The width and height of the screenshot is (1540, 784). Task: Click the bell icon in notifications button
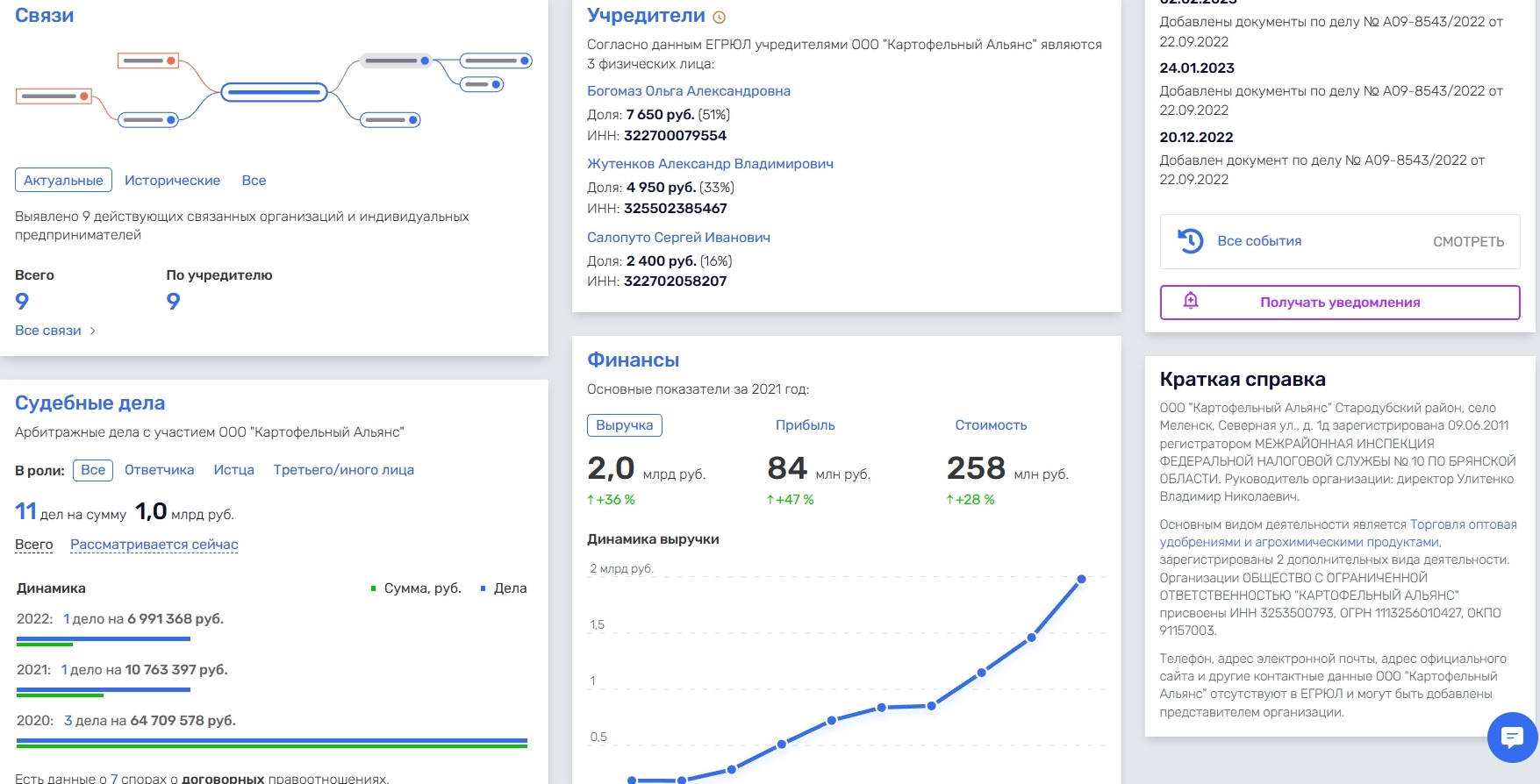pos(1191,301)
